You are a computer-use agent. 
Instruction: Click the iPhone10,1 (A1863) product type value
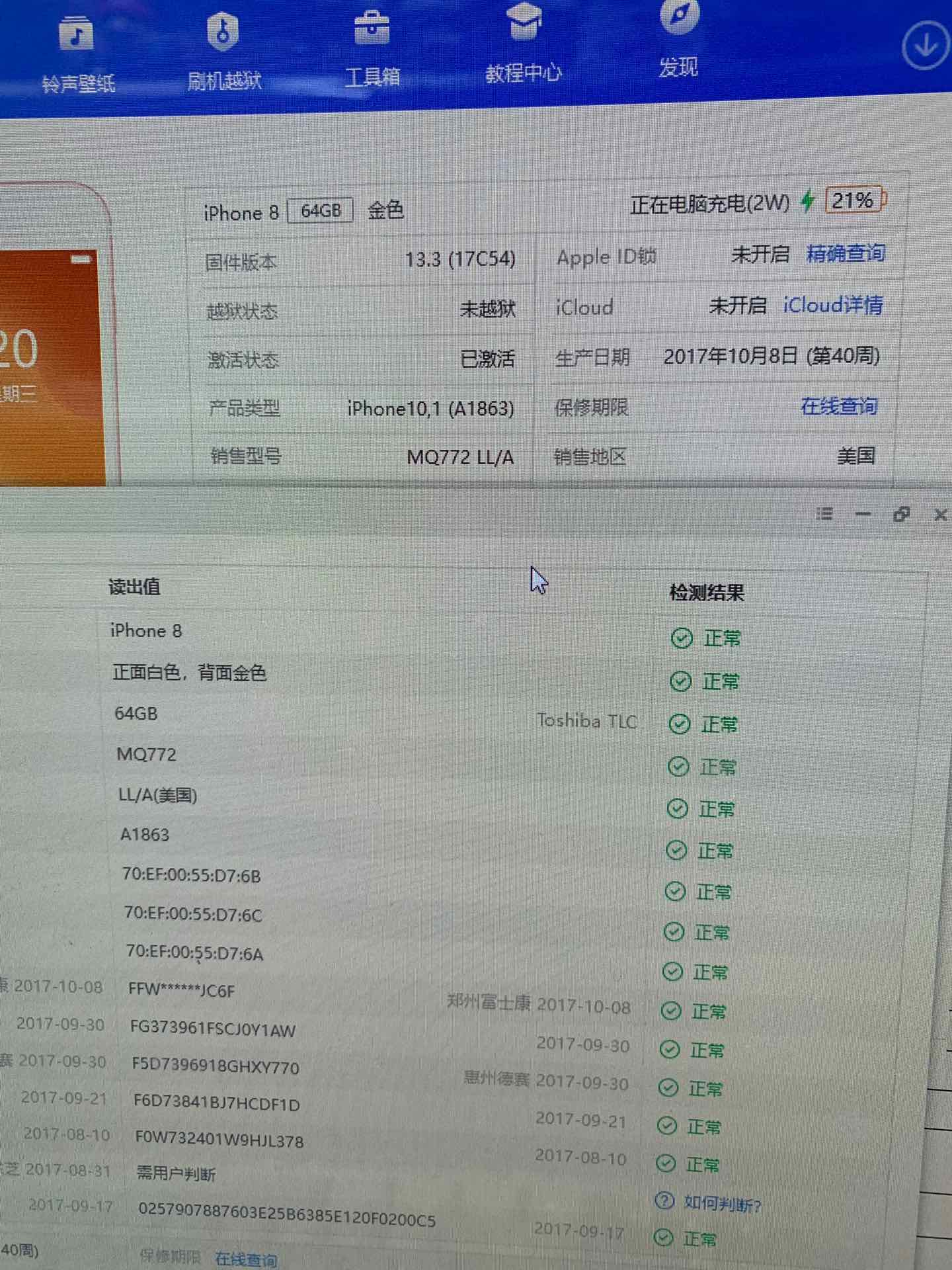click(x=431, y=409)
